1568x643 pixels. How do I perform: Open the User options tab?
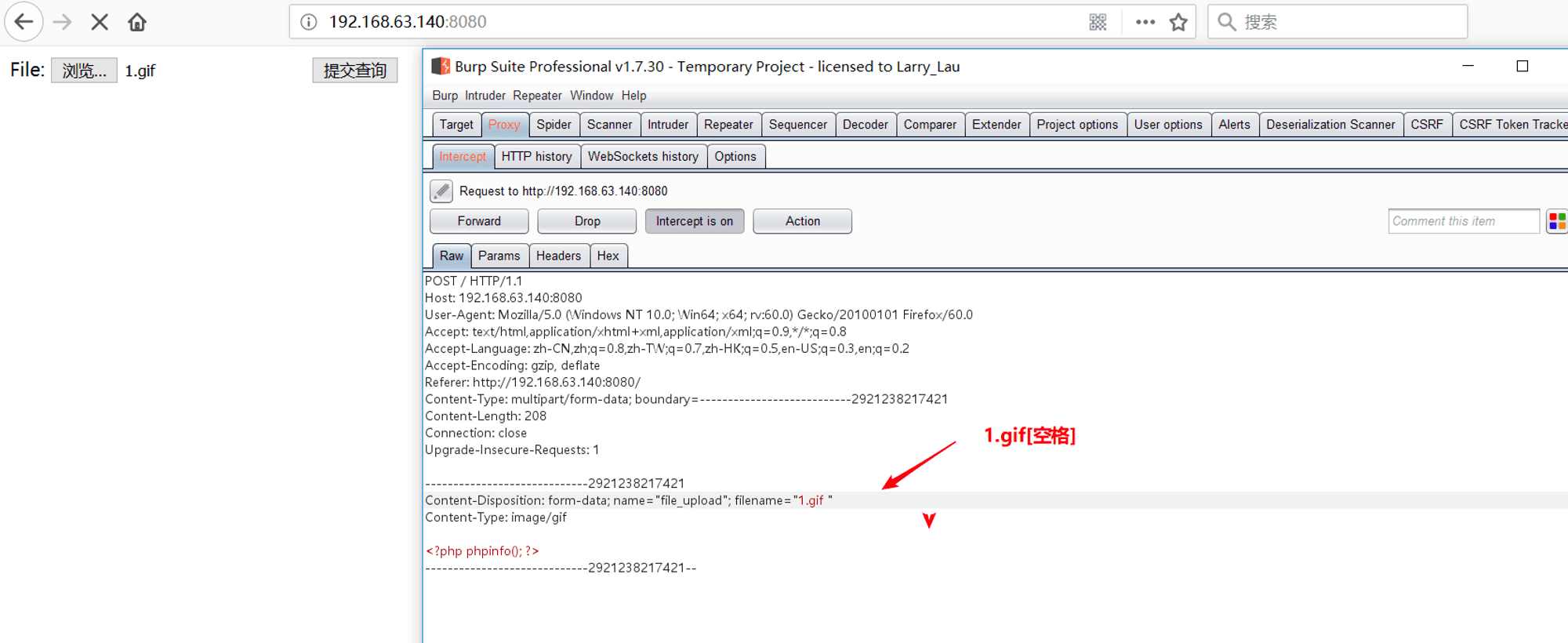point(1168,125)
